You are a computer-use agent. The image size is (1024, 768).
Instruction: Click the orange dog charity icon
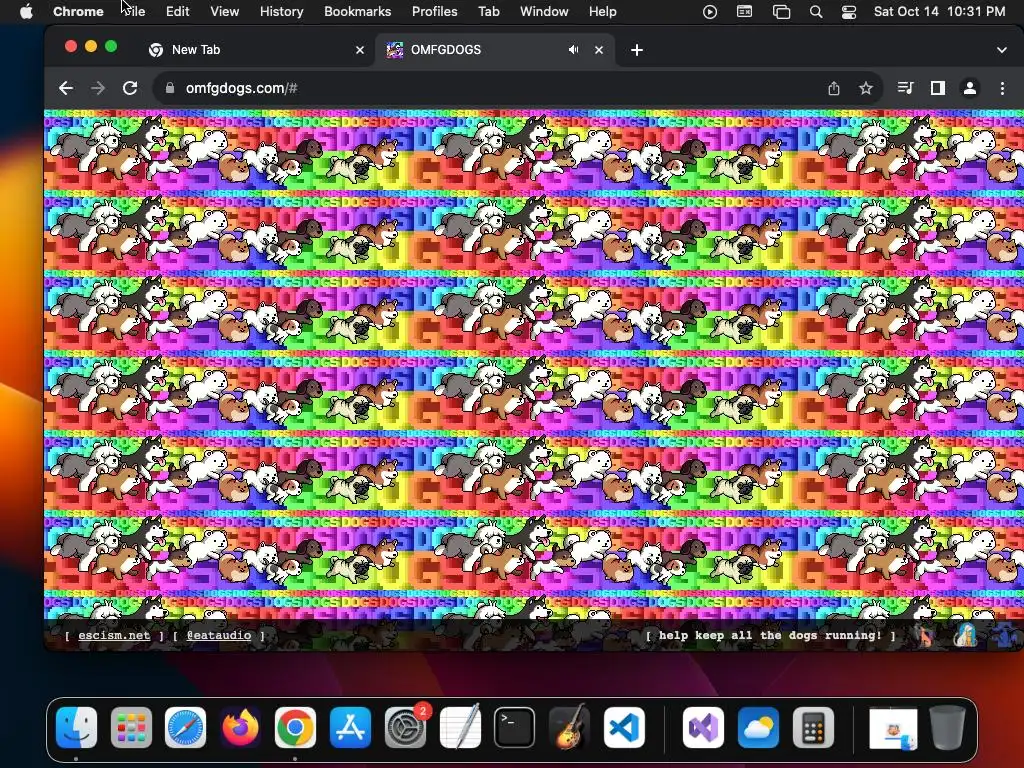925,635
